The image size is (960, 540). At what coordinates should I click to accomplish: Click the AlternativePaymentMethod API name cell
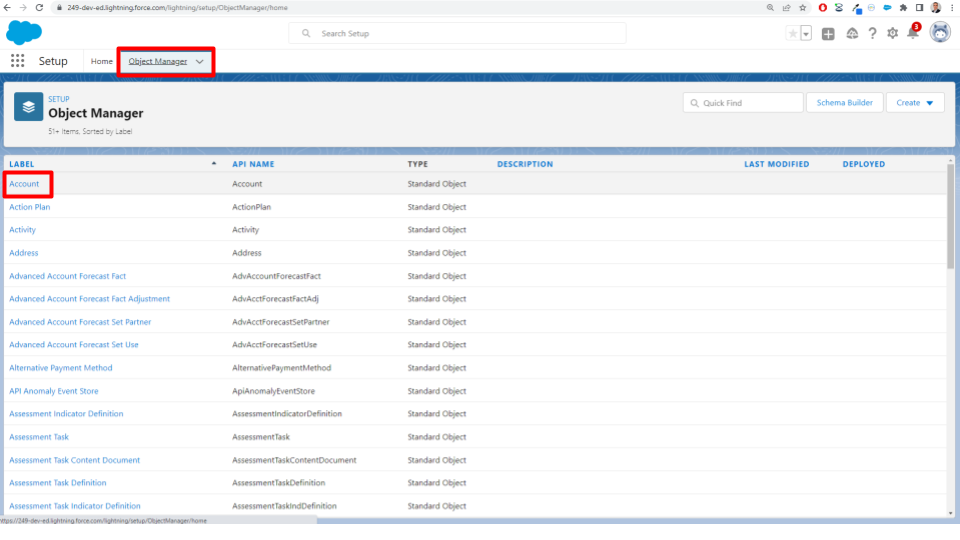[x=281, y=368]
